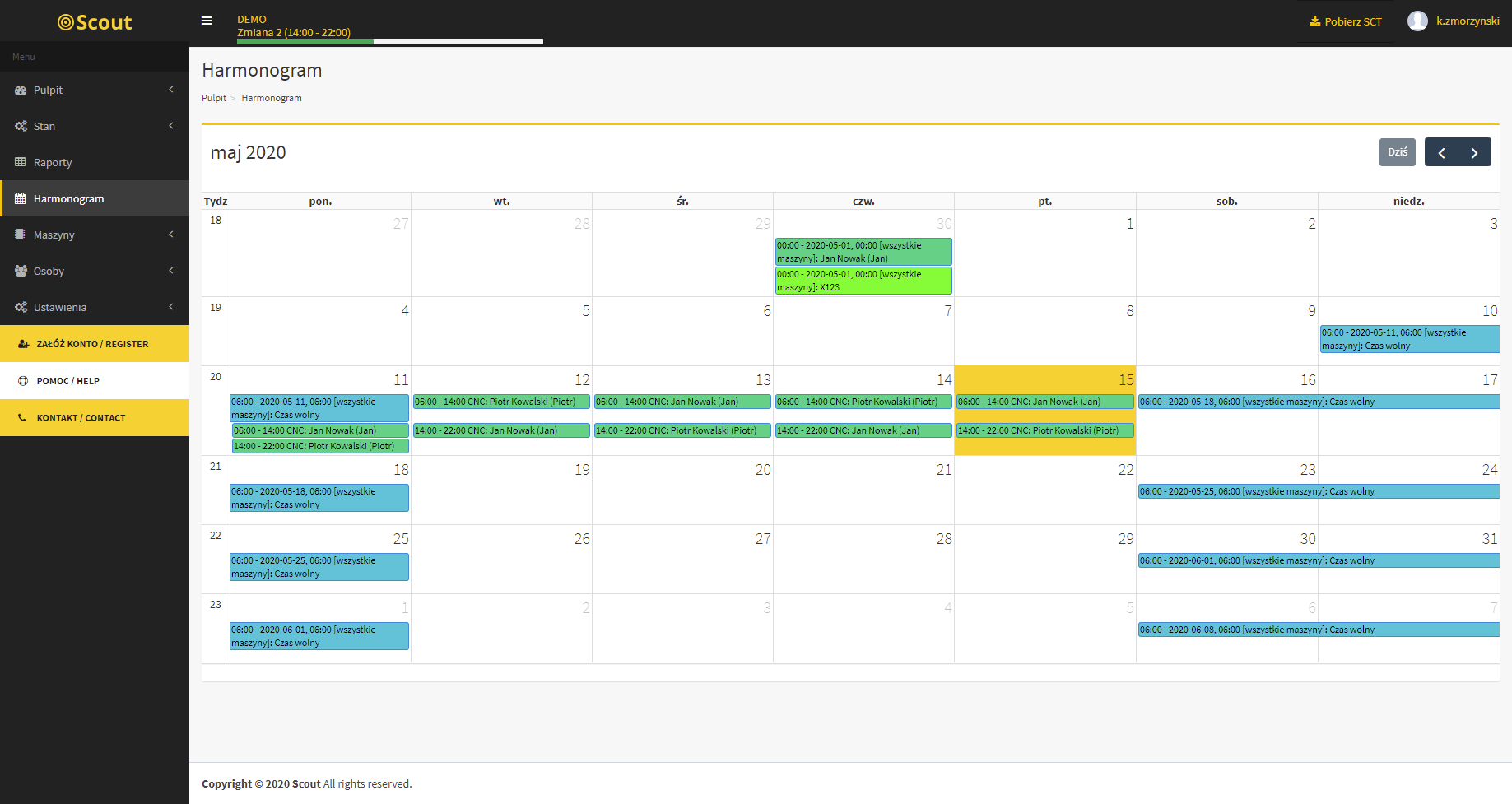
Task: Expand the Pulpit submenu chevron
Action: coord(171,90)
